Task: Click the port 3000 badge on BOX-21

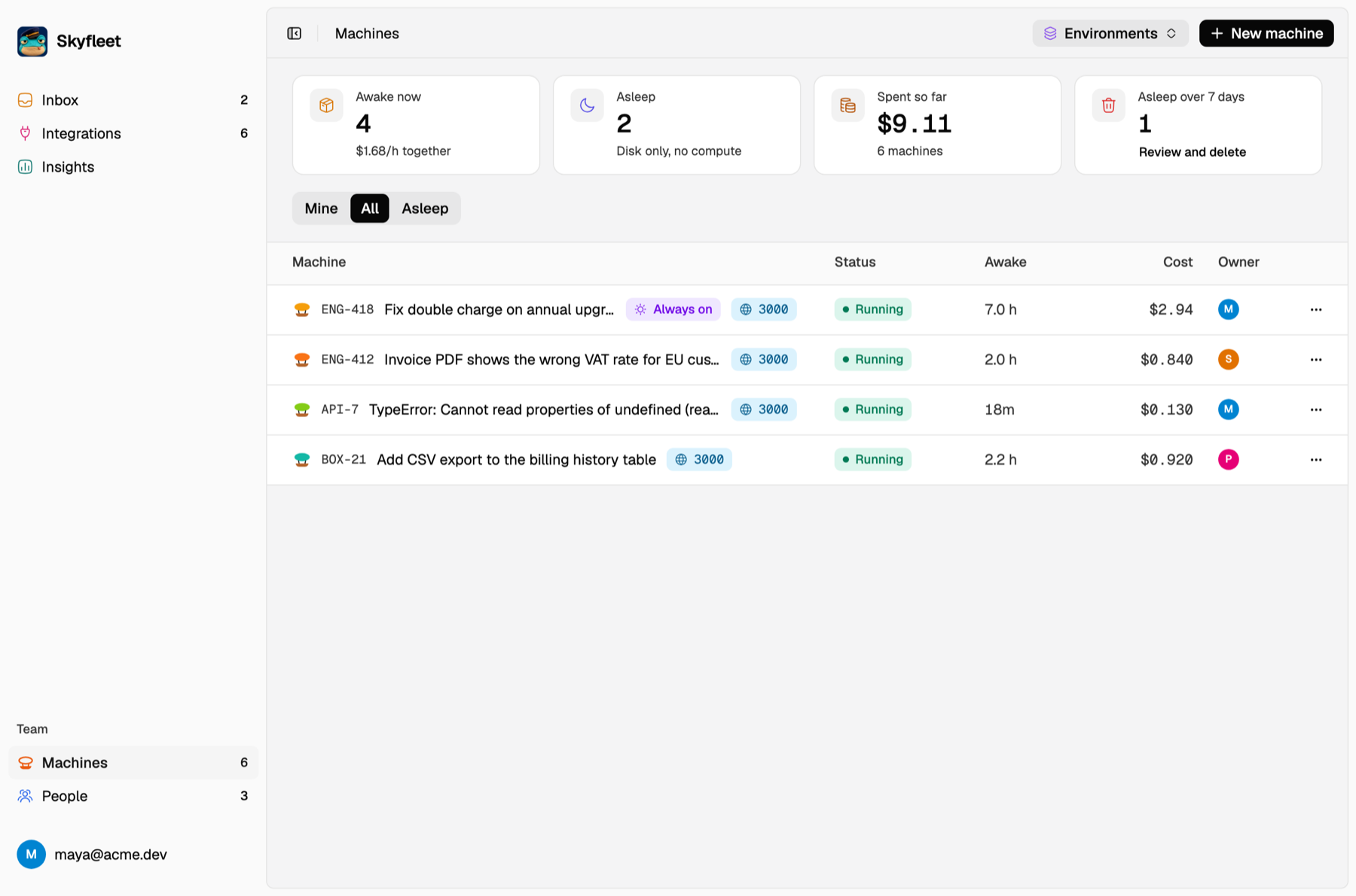Action: [699, 460]
